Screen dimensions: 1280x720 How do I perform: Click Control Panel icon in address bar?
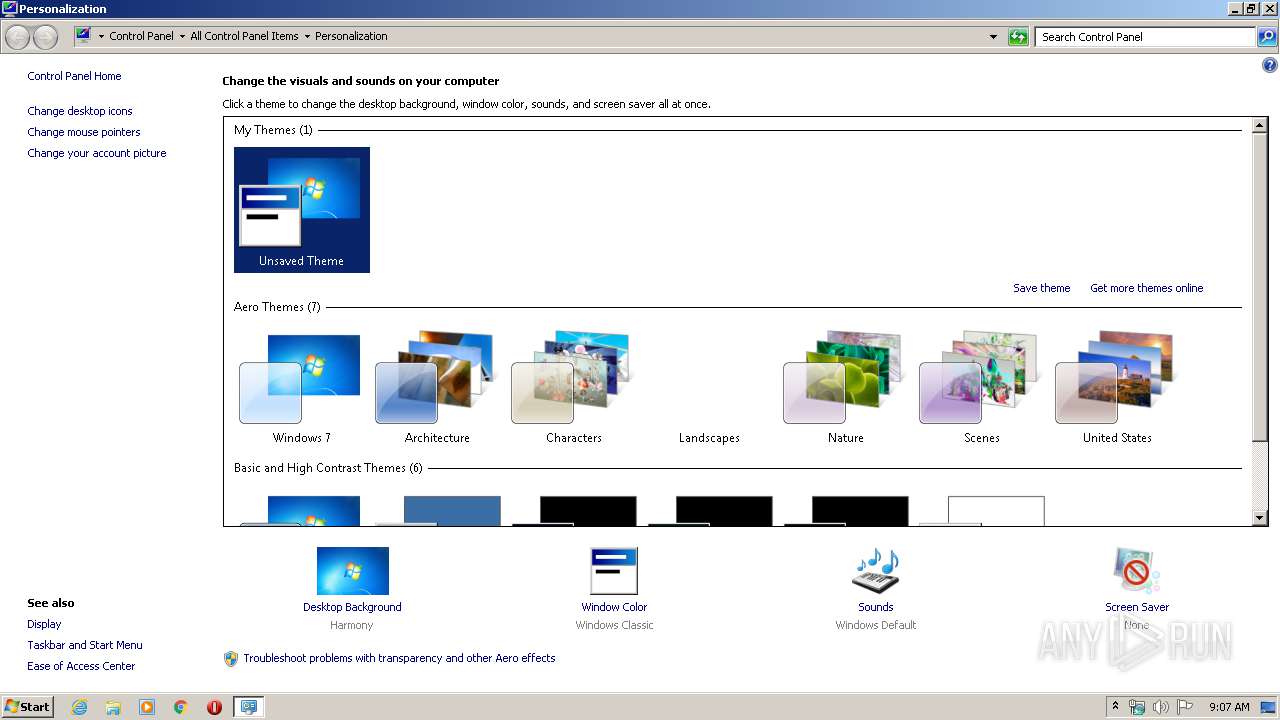pos(84,36)
